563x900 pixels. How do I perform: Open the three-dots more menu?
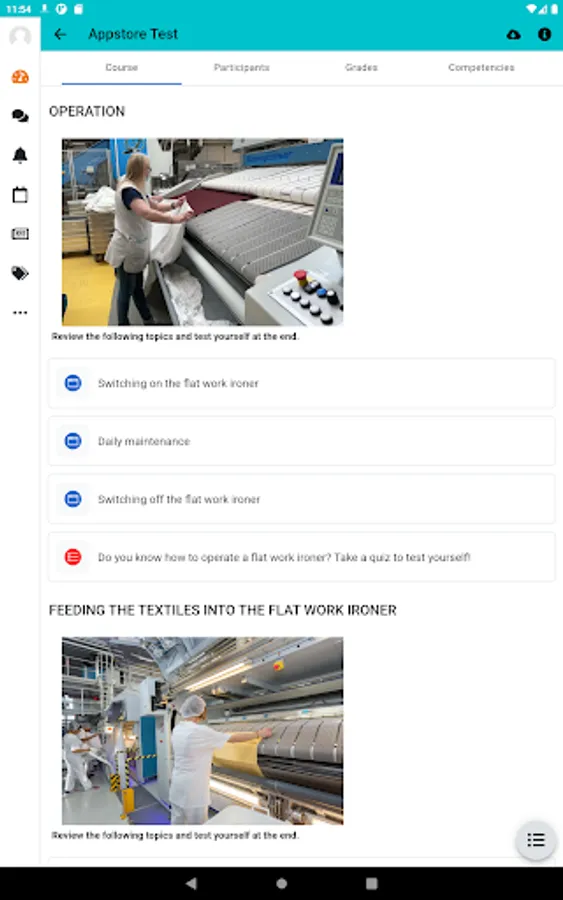click(20, 313)
